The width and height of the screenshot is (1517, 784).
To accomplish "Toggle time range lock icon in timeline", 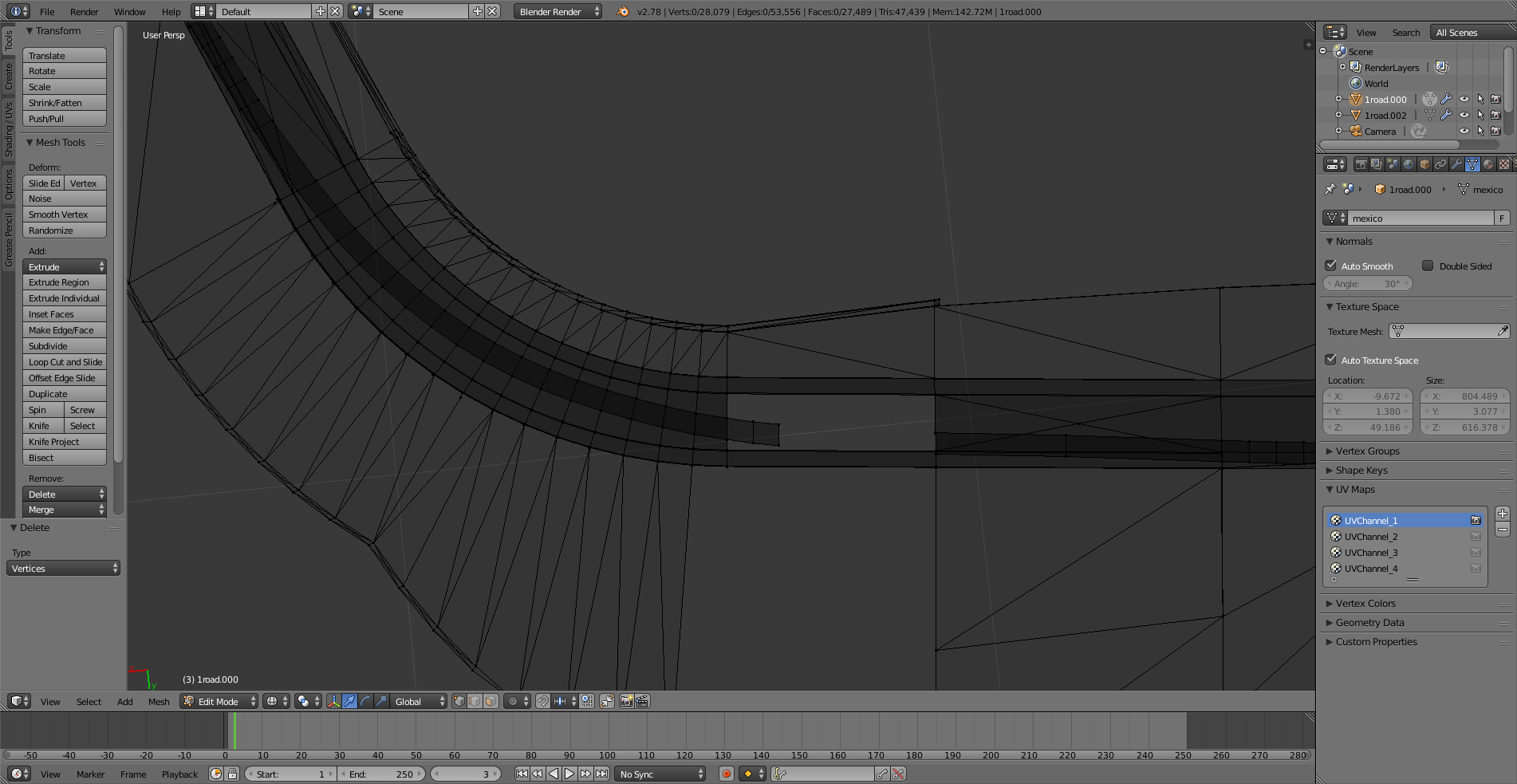I will click(x=232, y=774).
